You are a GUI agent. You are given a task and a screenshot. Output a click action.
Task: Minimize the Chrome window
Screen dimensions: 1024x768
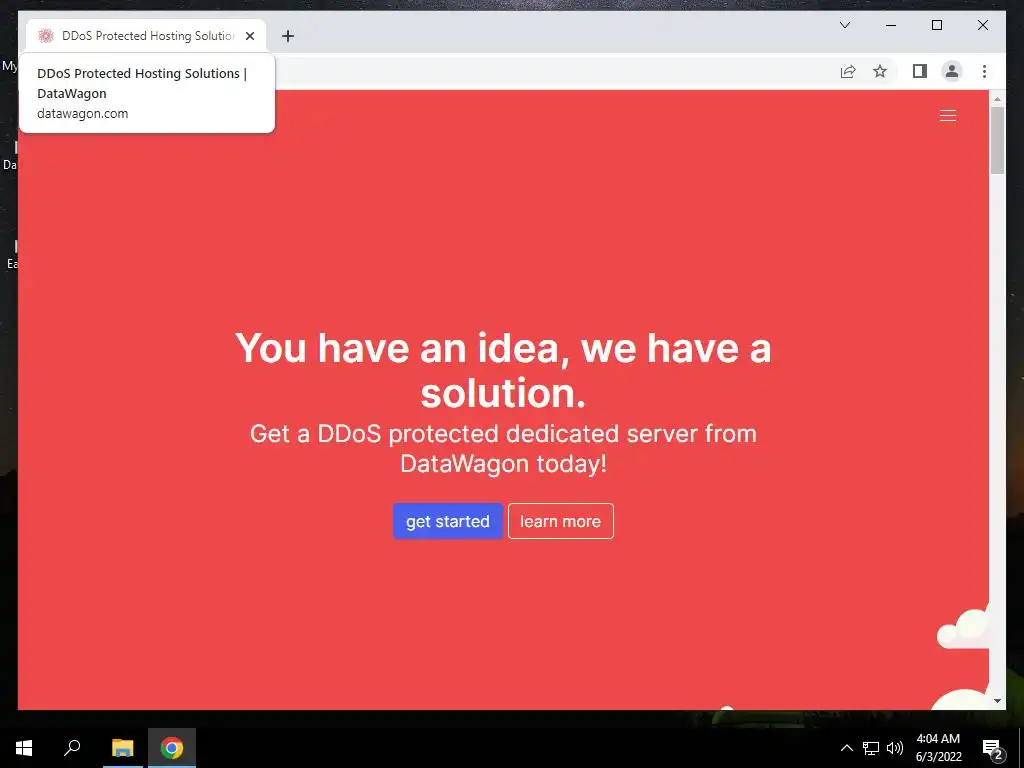[891, 25]
